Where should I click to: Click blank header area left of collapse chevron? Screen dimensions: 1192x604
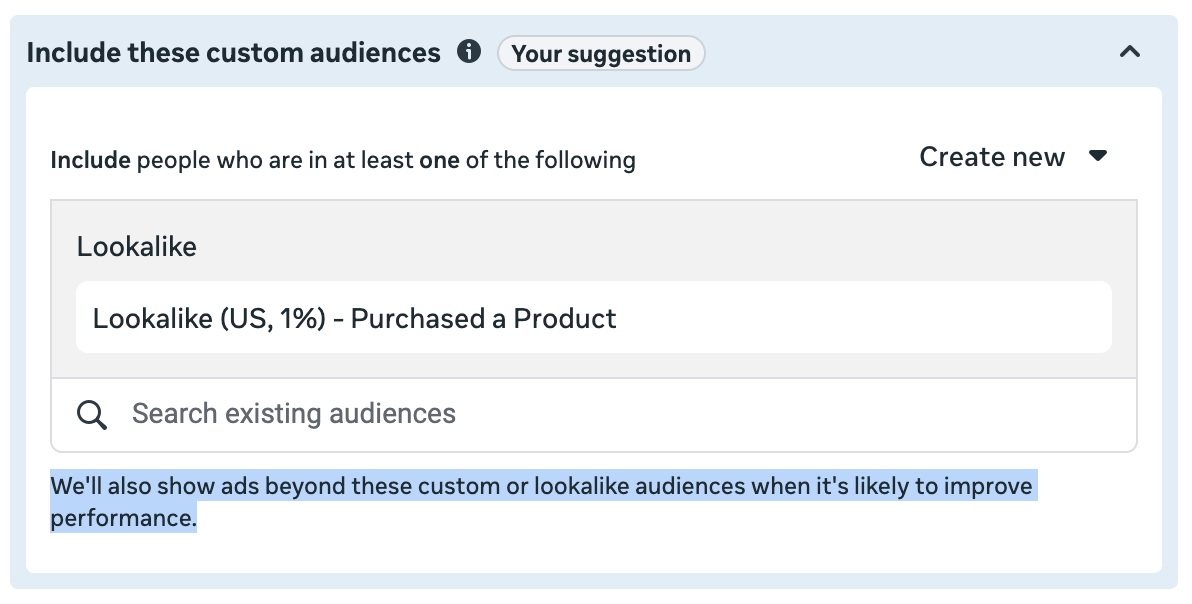point(900,52)
